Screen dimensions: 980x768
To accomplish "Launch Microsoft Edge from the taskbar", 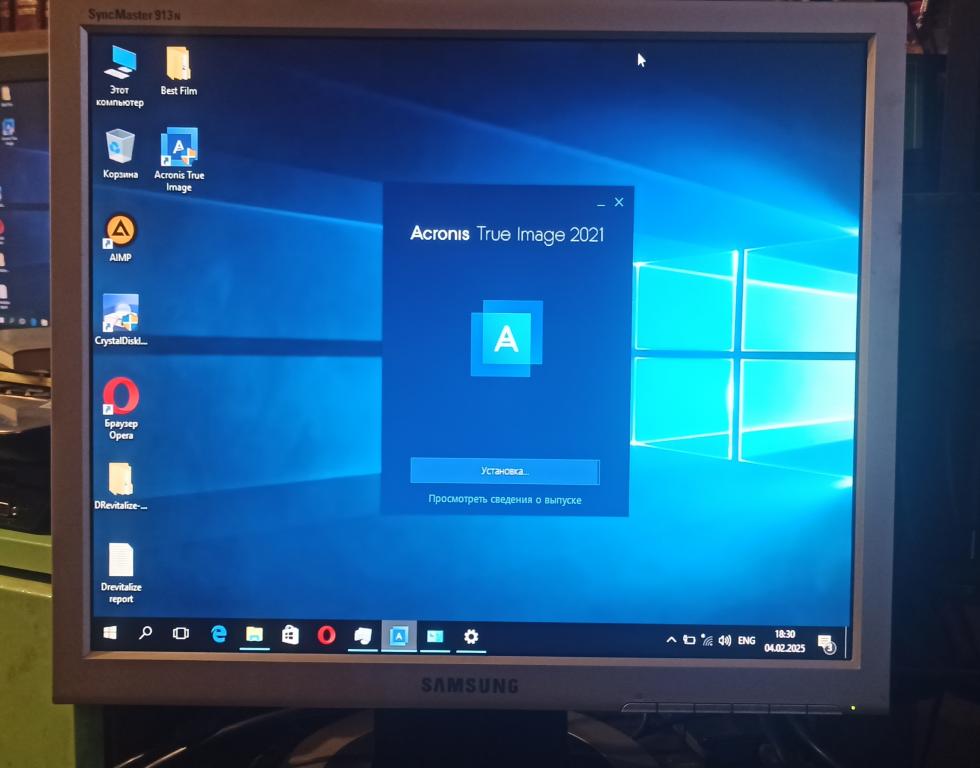I will coord(218,634).
